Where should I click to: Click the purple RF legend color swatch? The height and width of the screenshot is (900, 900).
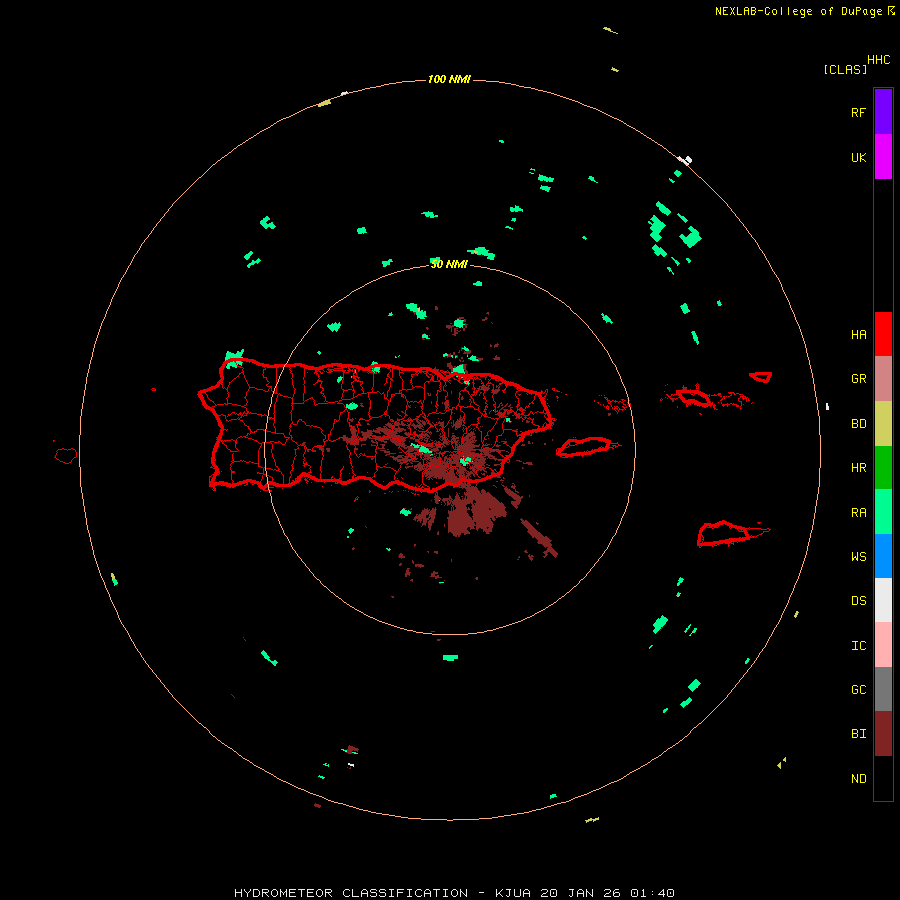(x=883, y=112)
